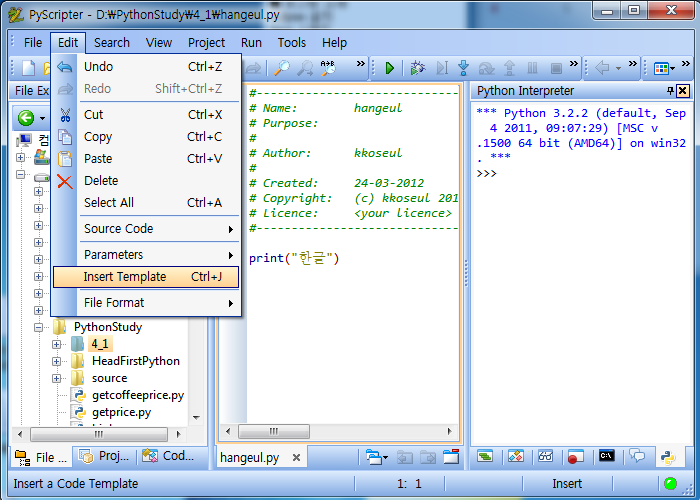Open the Search menu

point(112,43)
